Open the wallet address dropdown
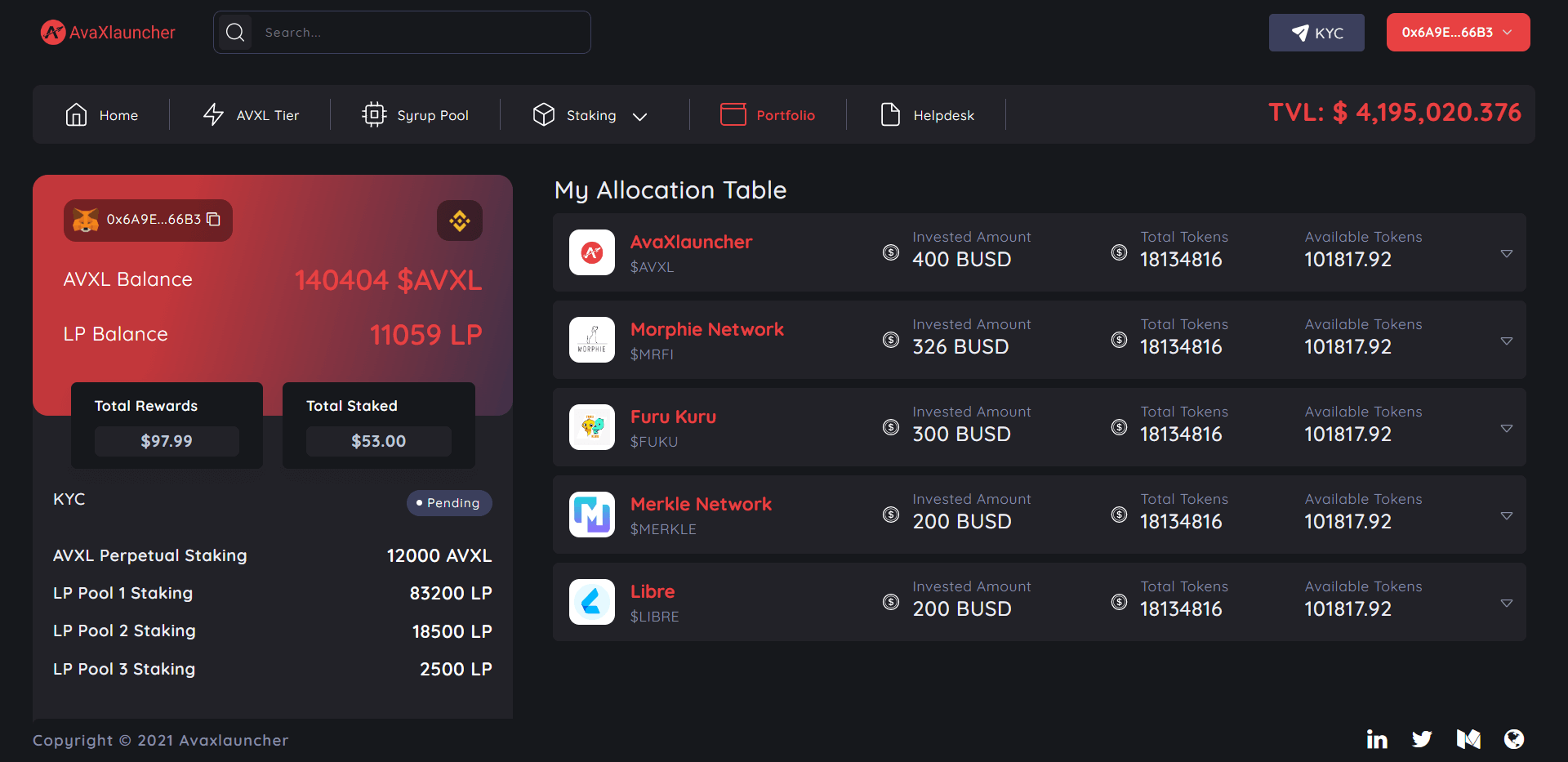 point(1458,33)
